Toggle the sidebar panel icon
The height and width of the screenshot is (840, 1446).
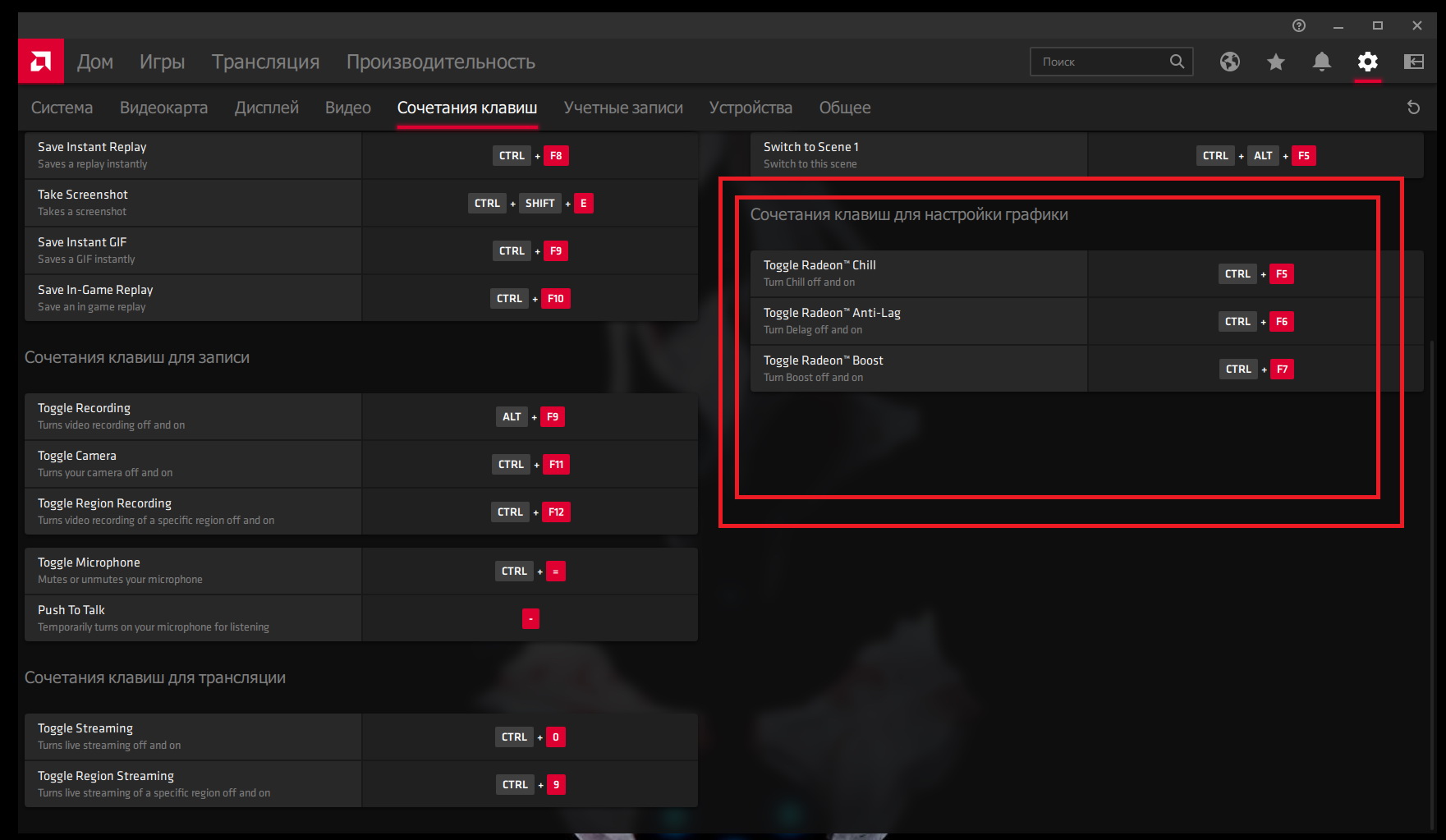coord(1414,62)
